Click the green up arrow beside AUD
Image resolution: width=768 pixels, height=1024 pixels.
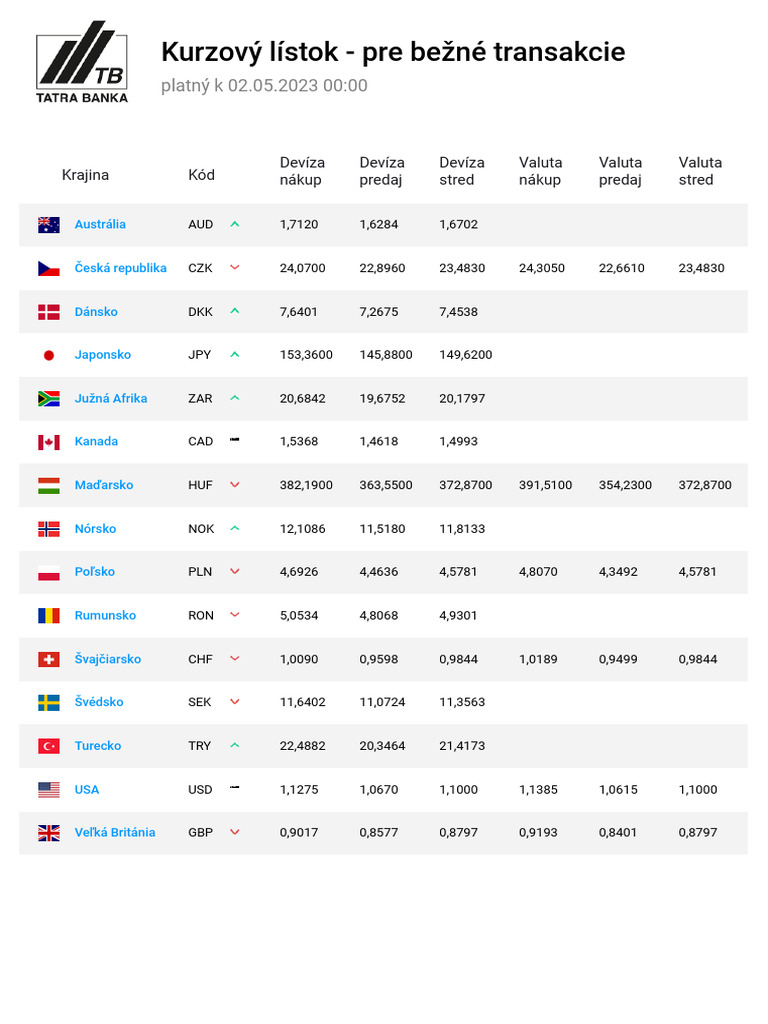(x=235, y=224)
